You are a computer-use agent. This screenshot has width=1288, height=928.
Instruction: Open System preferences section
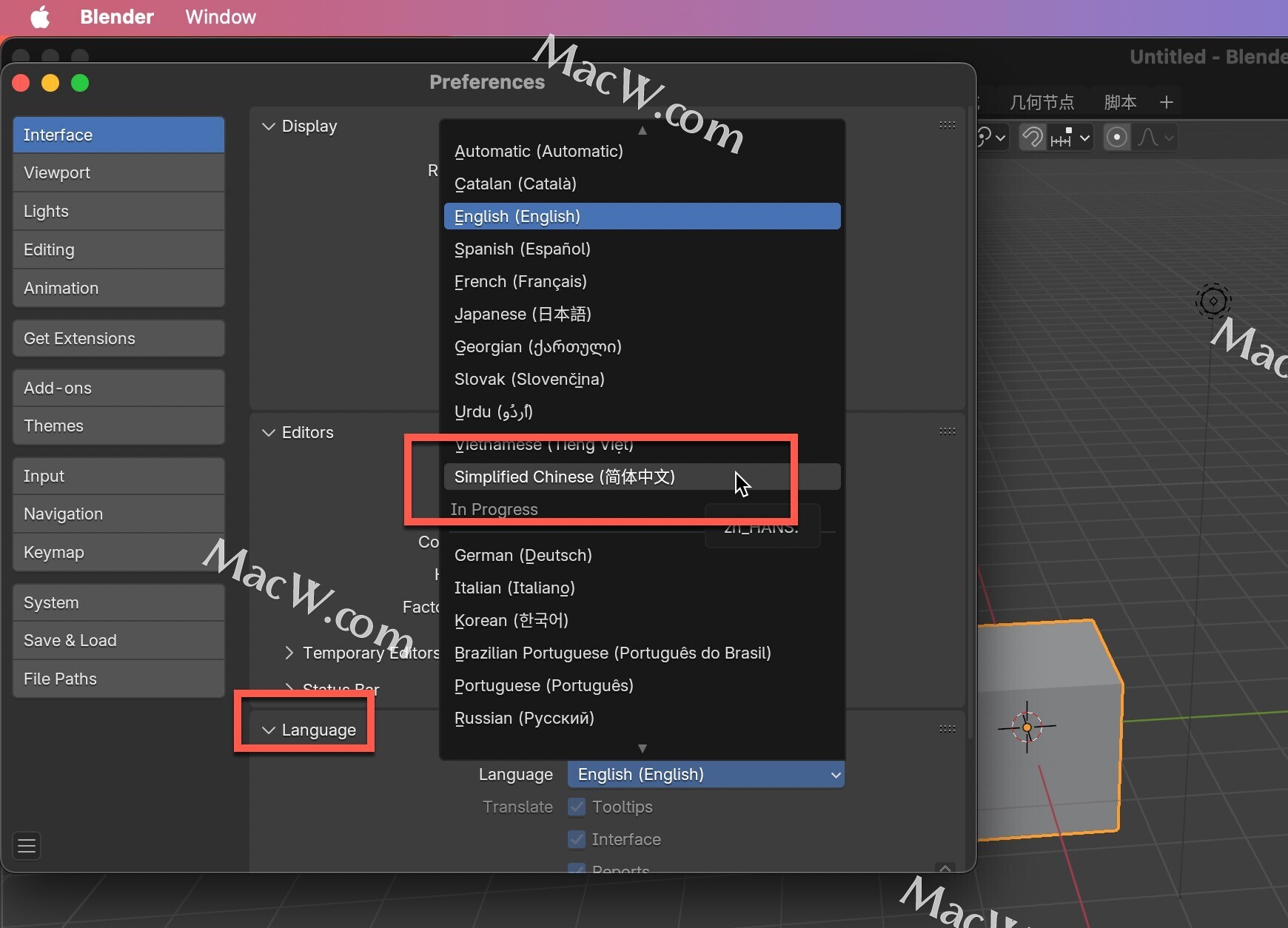point(118,602)
